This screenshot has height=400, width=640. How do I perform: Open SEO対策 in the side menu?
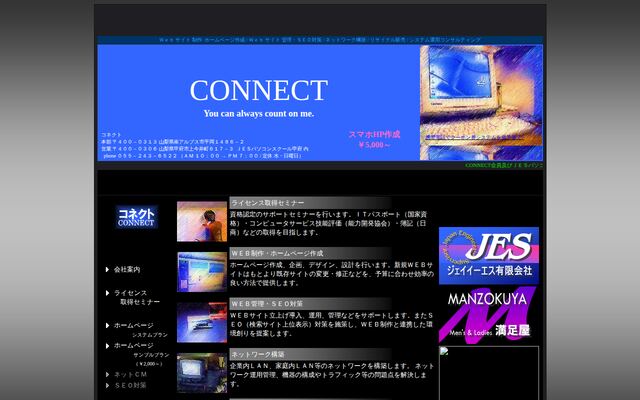pos(130,385)
